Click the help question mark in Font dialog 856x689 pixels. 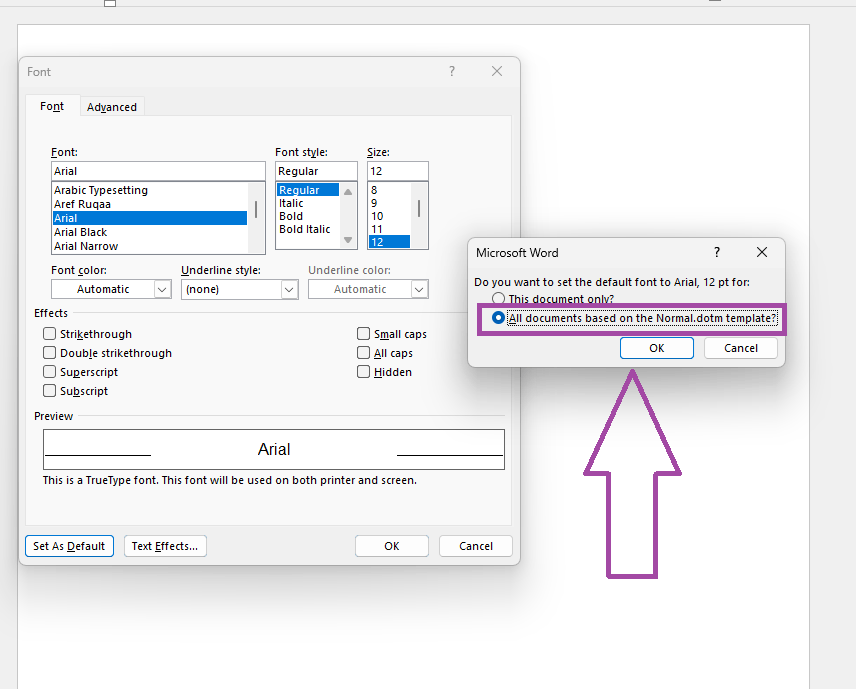tap(451, 71)
